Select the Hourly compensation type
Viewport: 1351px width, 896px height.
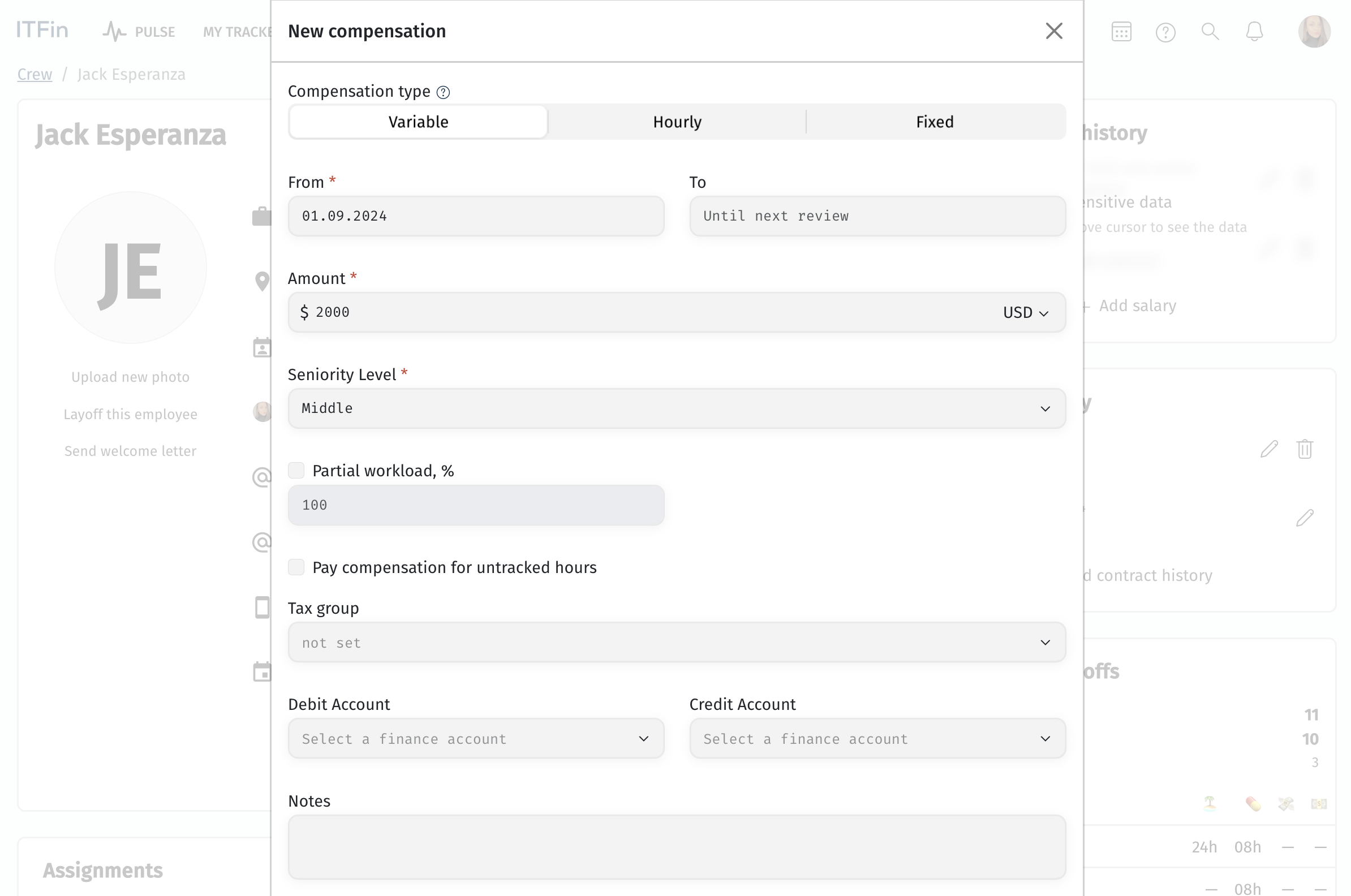tap(677, 122)
